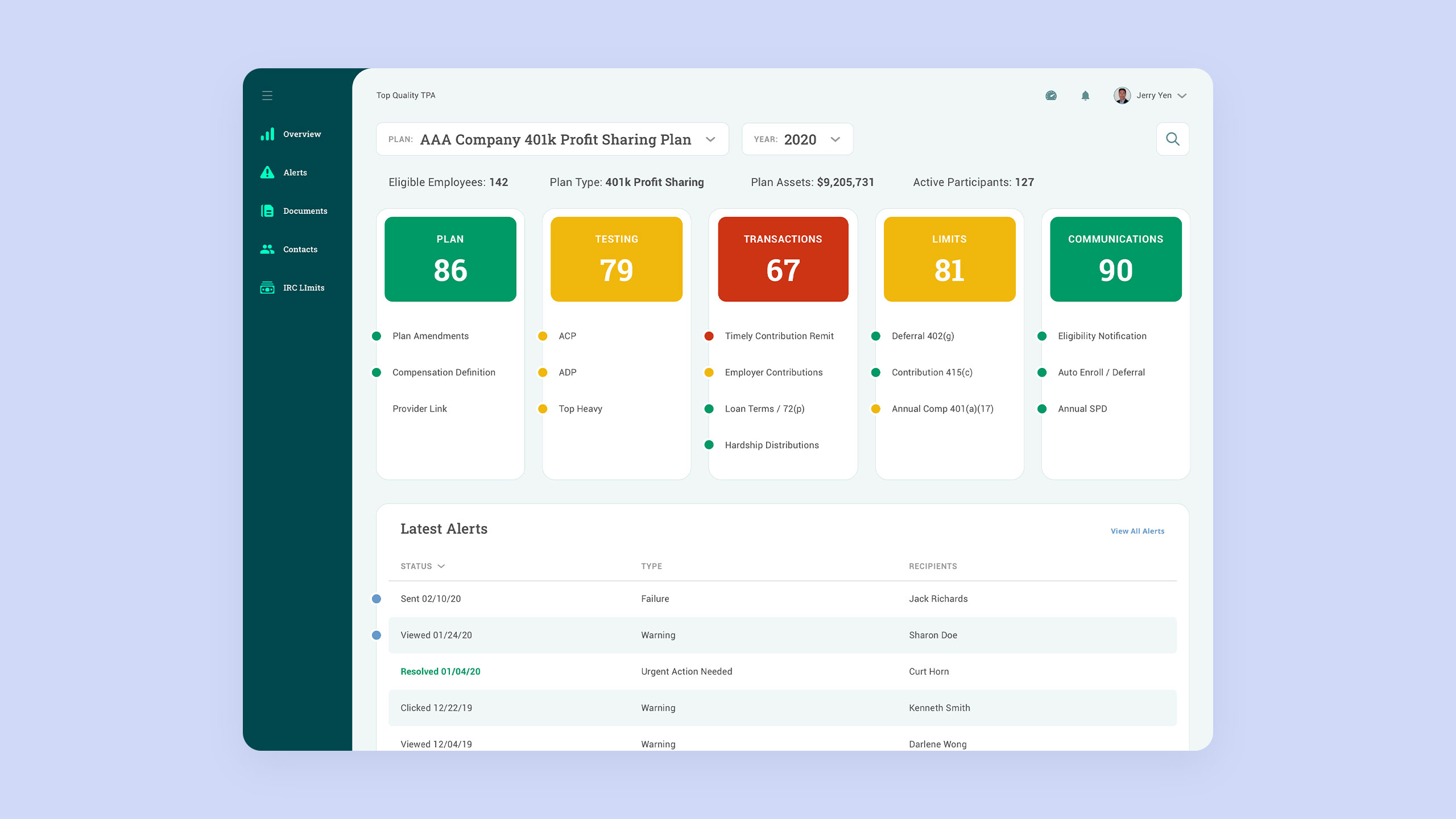The width and height of the screenshot is (1456, 819).
Task: Open the Resolved 01/04/20 alert row
Action: pyautogui.click(x=440, y=671)
